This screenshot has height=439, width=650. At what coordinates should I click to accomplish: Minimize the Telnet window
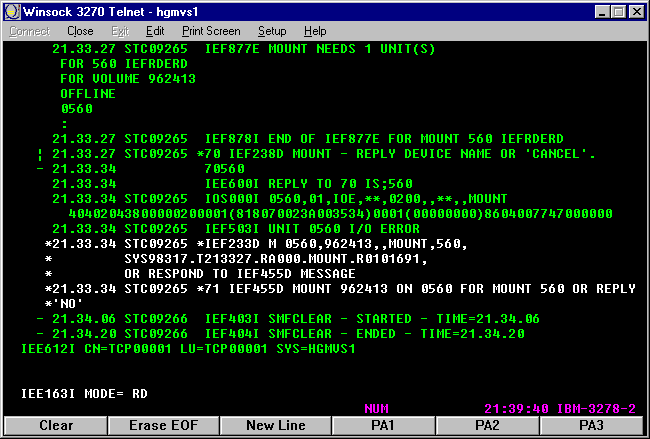click(598, 12)
